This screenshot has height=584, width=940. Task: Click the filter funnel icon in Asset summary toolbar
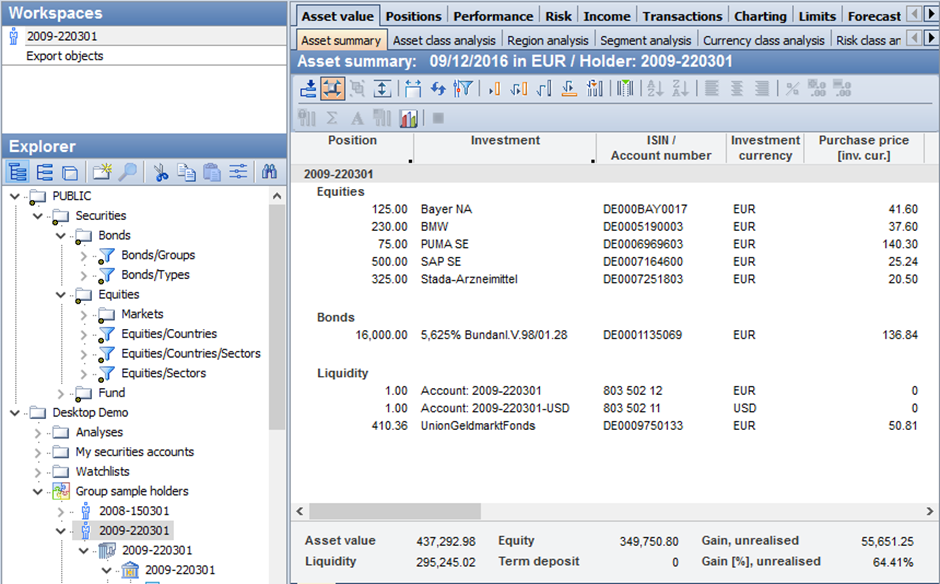pyautogui.click(x=463, y=89)
